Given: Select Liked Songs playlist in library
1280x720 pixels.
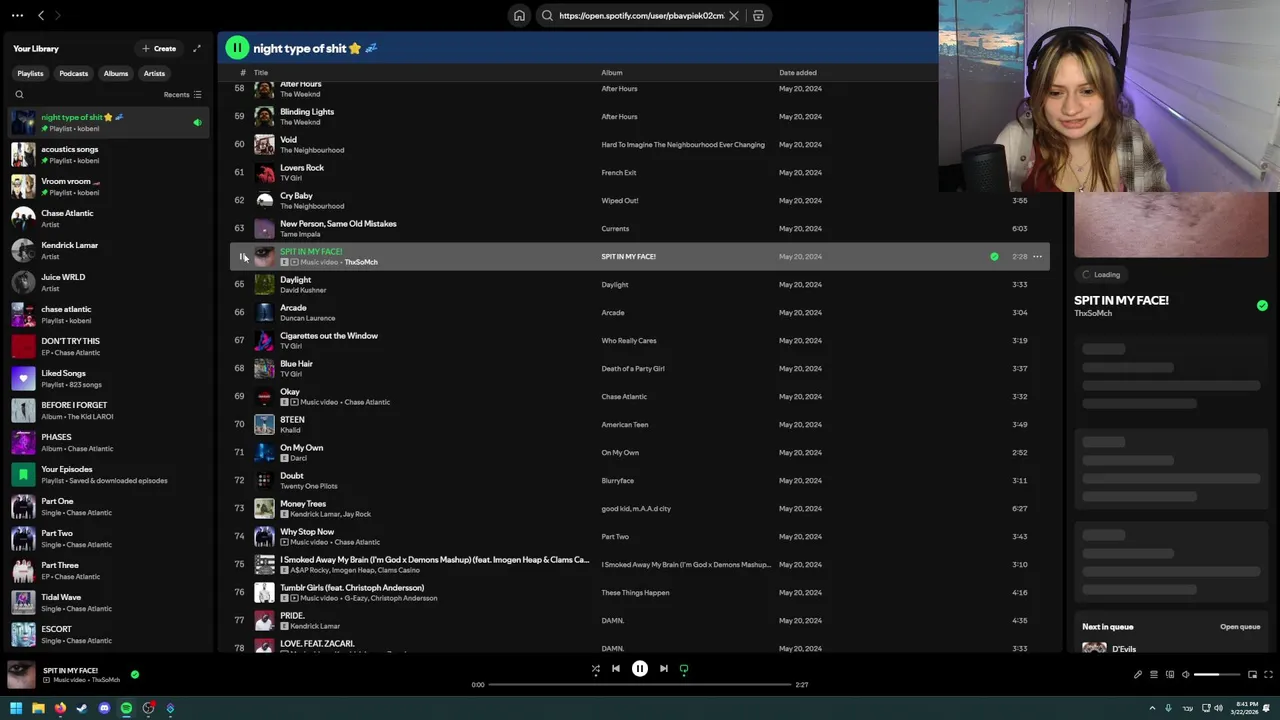Looking at the screenshot, I should coord(109,379).
